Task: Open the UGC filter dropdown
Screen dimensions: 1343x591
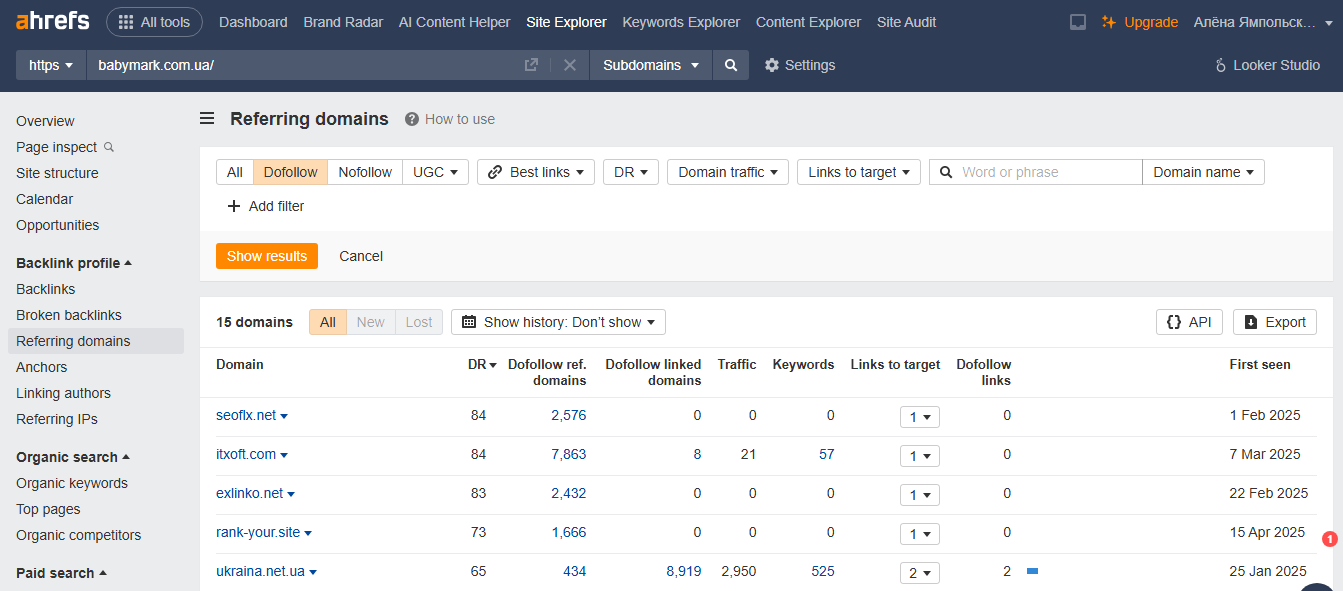Action: (436, 172)
